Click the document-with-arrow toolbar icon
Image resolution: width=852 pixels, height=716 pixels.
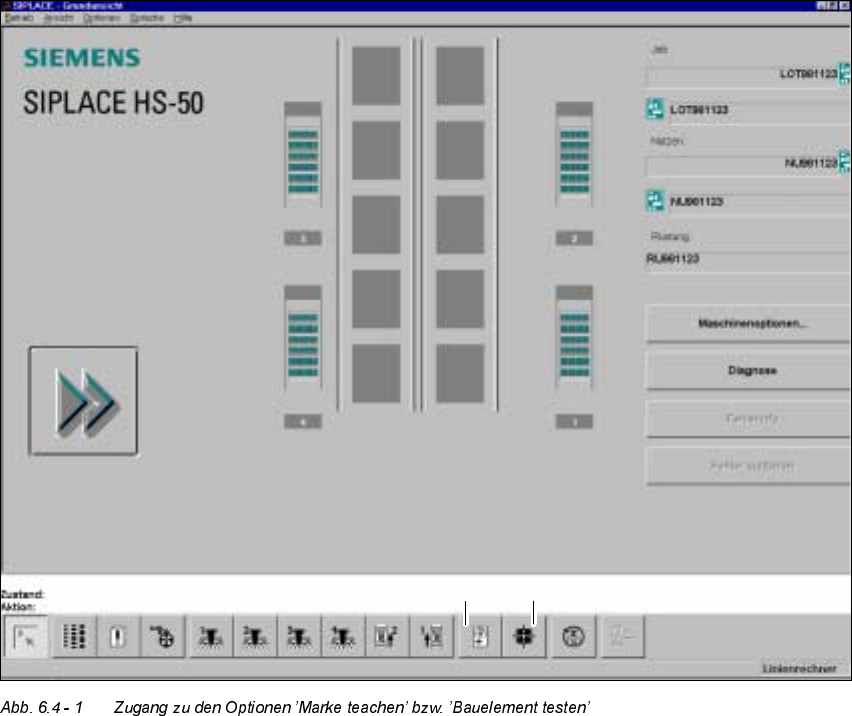click(480, 636)
